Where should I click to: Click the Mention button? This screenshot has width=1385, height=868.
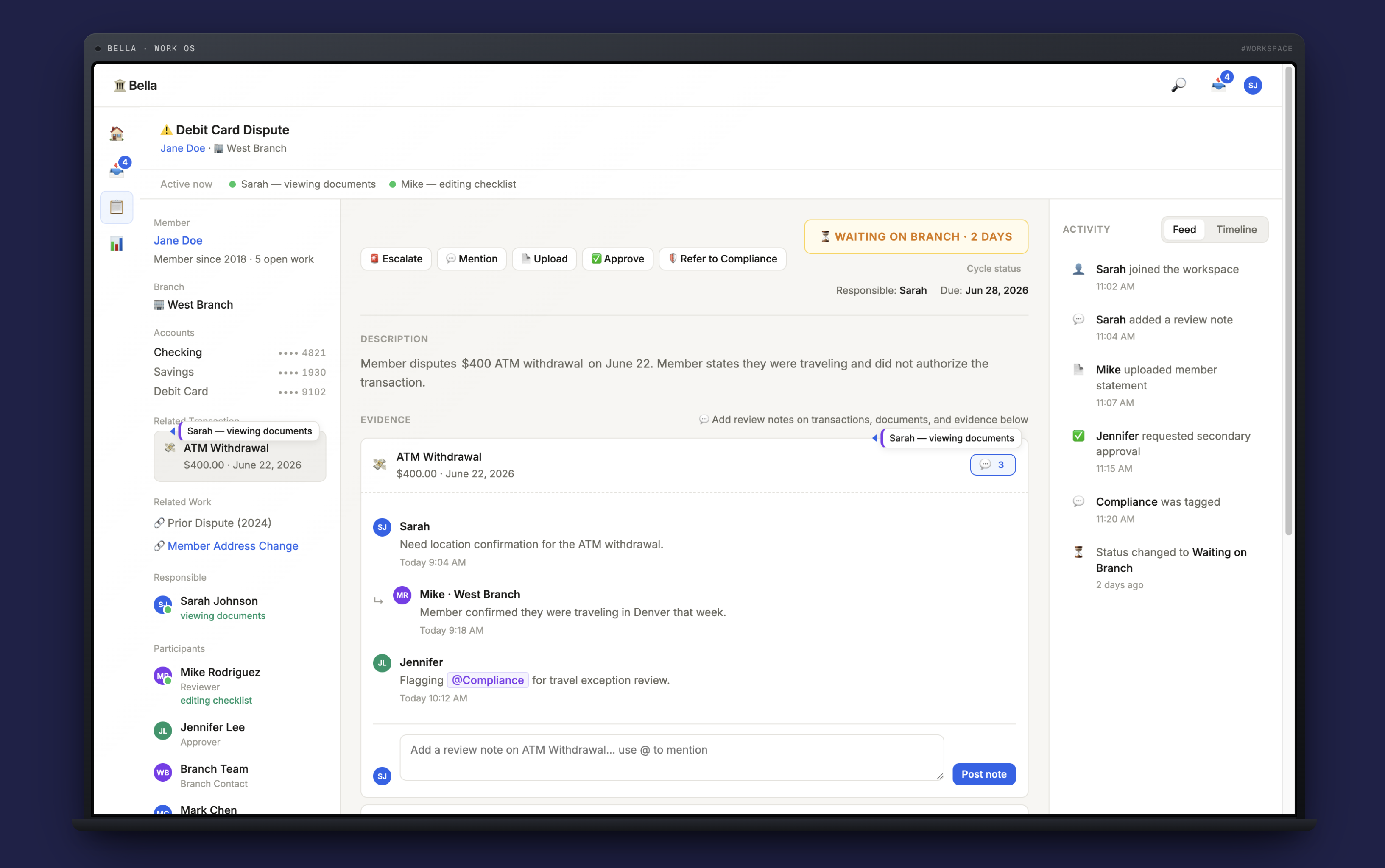[472, 259]
